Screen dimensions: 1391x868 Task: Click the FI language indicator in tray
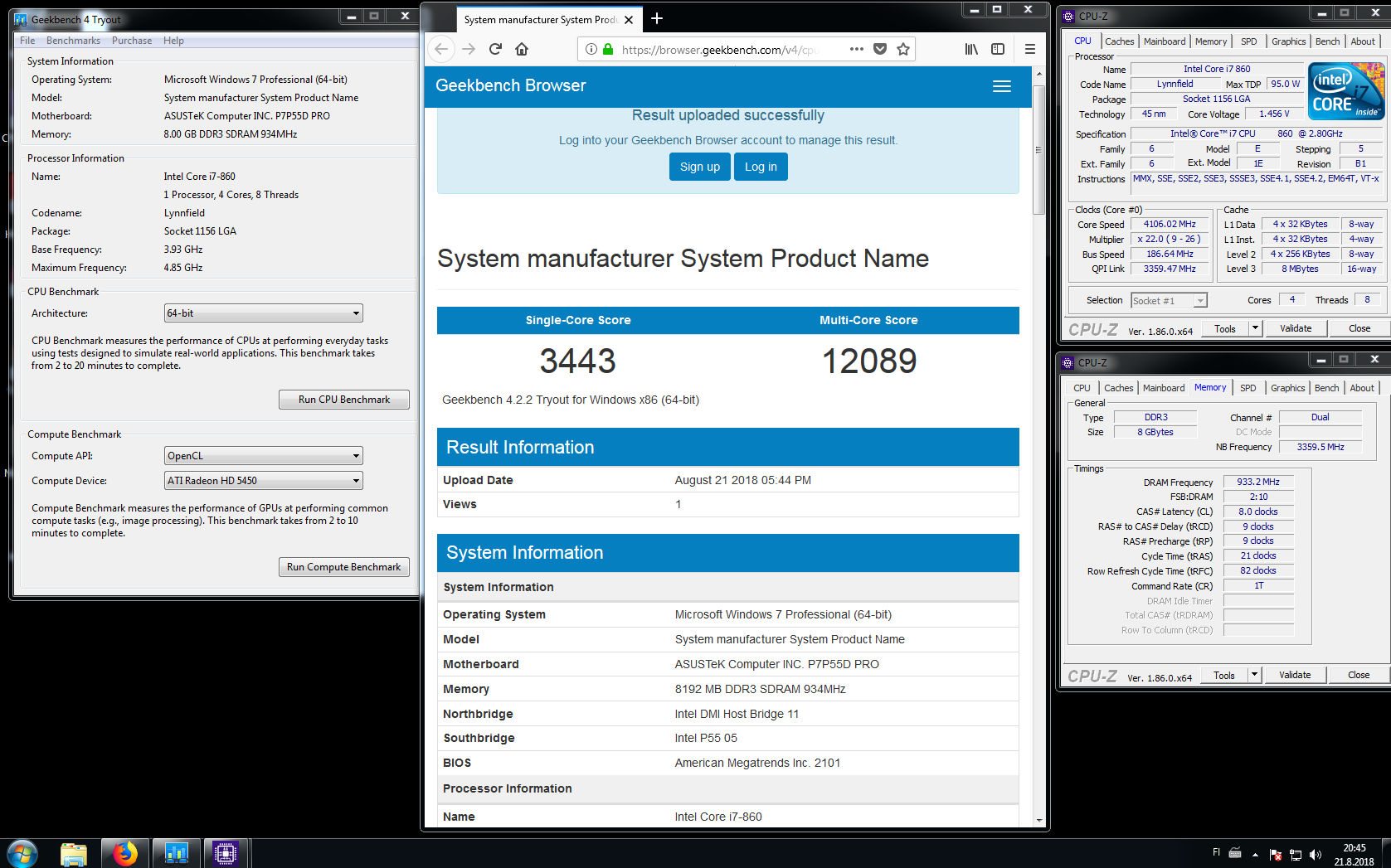tap(1217, 852)
